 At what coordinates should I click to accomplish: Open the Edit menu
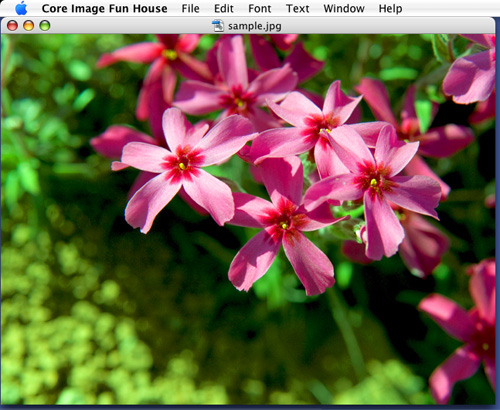click(x=224, y=8)
